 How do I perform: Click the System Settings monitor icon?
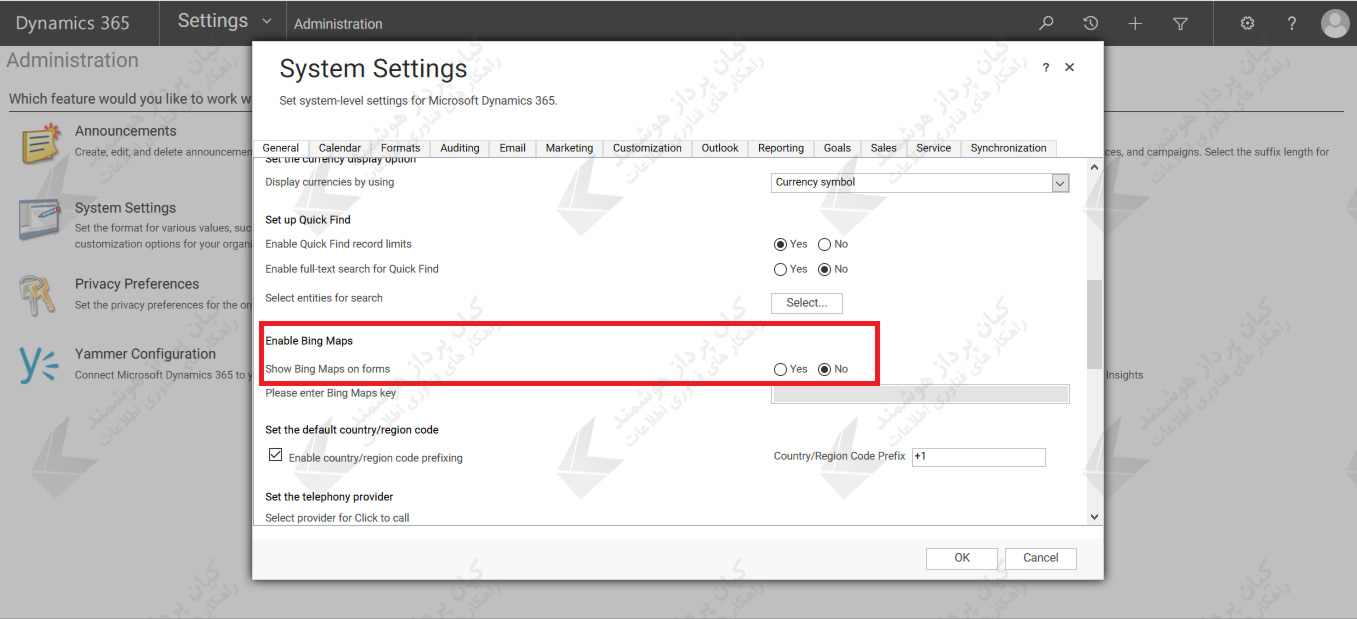(40, 220)
